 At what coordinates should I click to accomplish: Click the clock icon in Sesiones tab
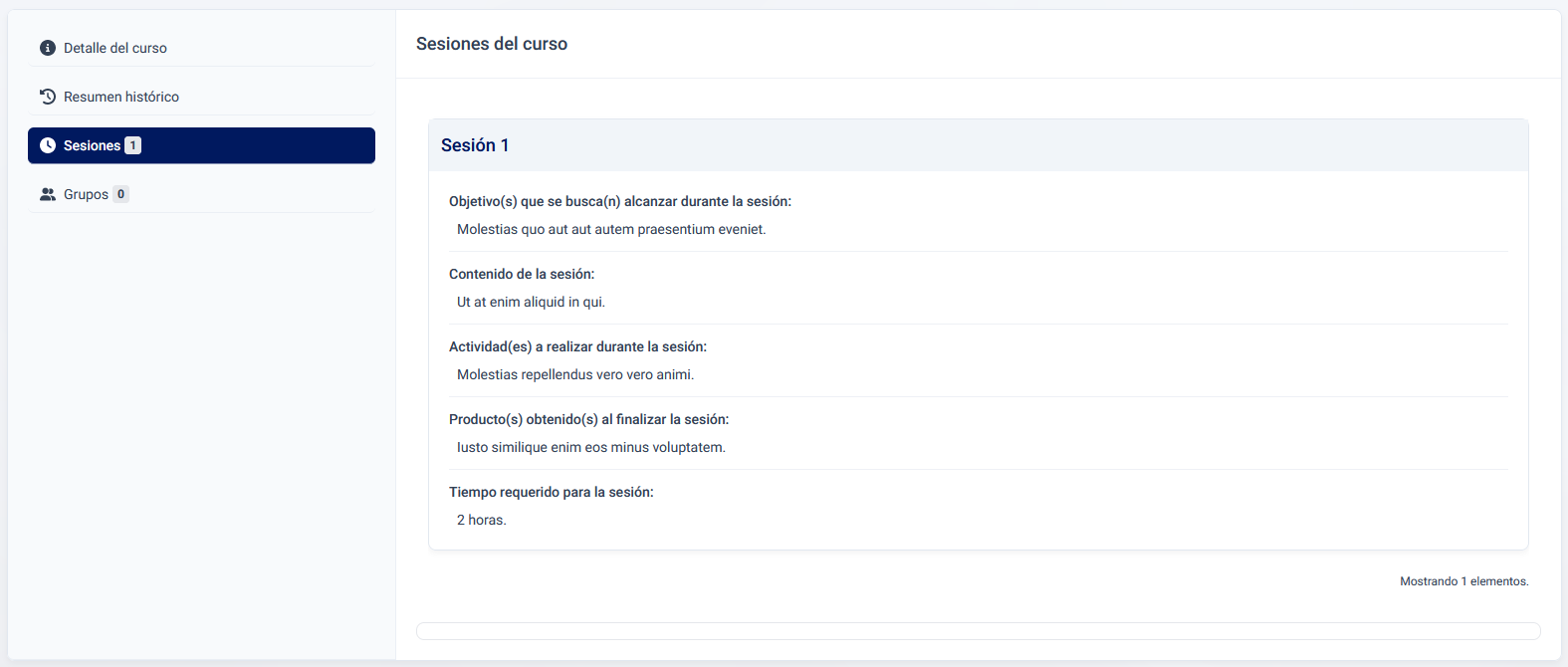[48, 145]
